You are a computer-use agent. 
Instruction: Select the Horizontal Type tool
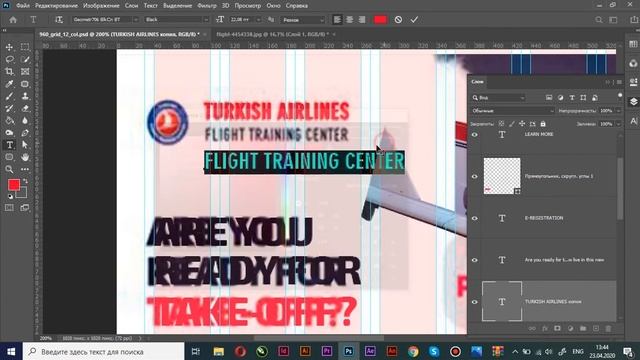coord(9,145)
